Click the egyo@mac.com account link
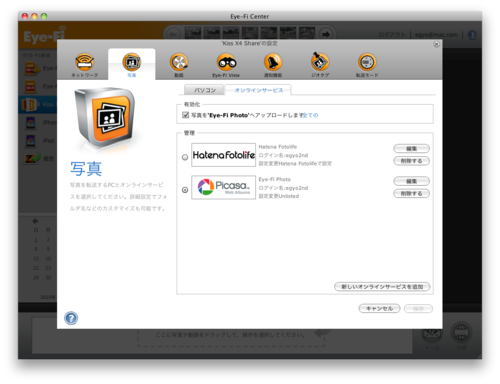Image resolution: width=500 pixels, height=384 pixels. (x=436, y=35)
